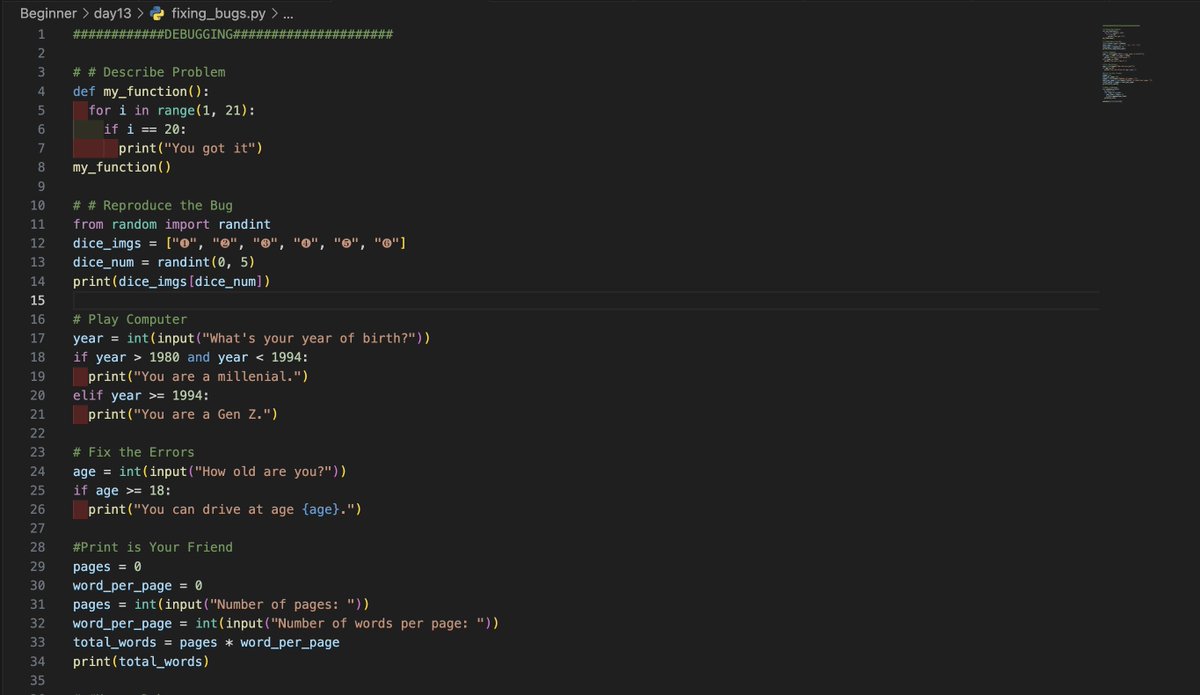
Task: Click print("You are a millenial.") line
Action: [x=198, y=376]
